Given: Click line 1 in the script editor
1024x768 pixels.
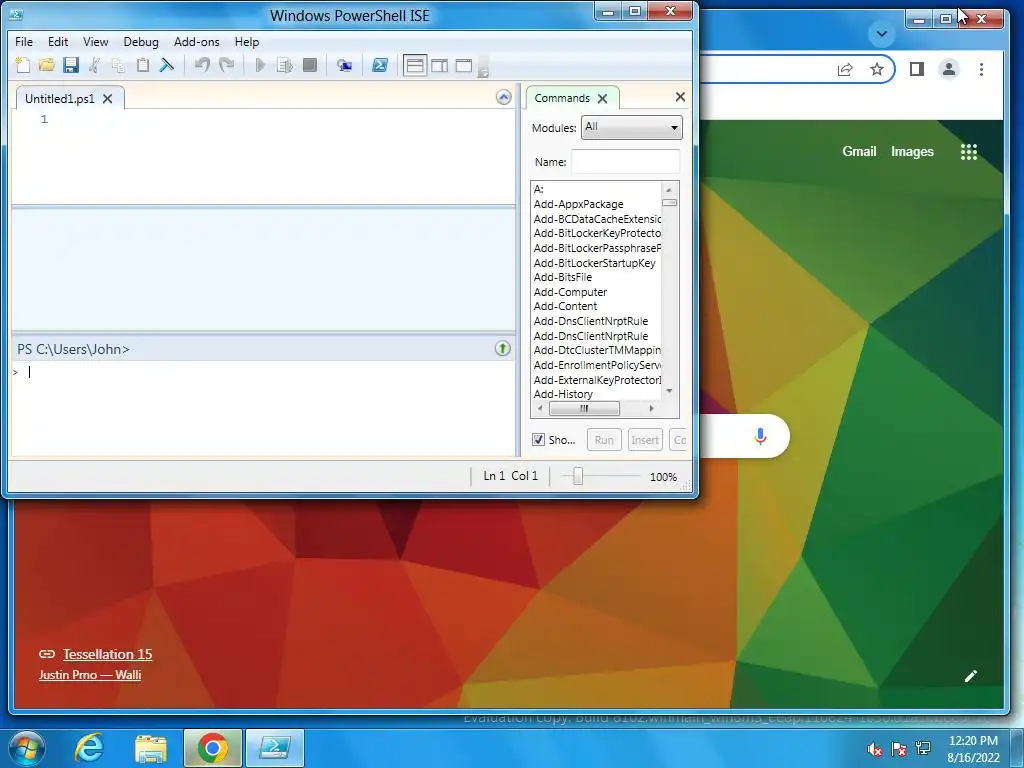Looking at the screenshot, I should click(x=281, y=119).
